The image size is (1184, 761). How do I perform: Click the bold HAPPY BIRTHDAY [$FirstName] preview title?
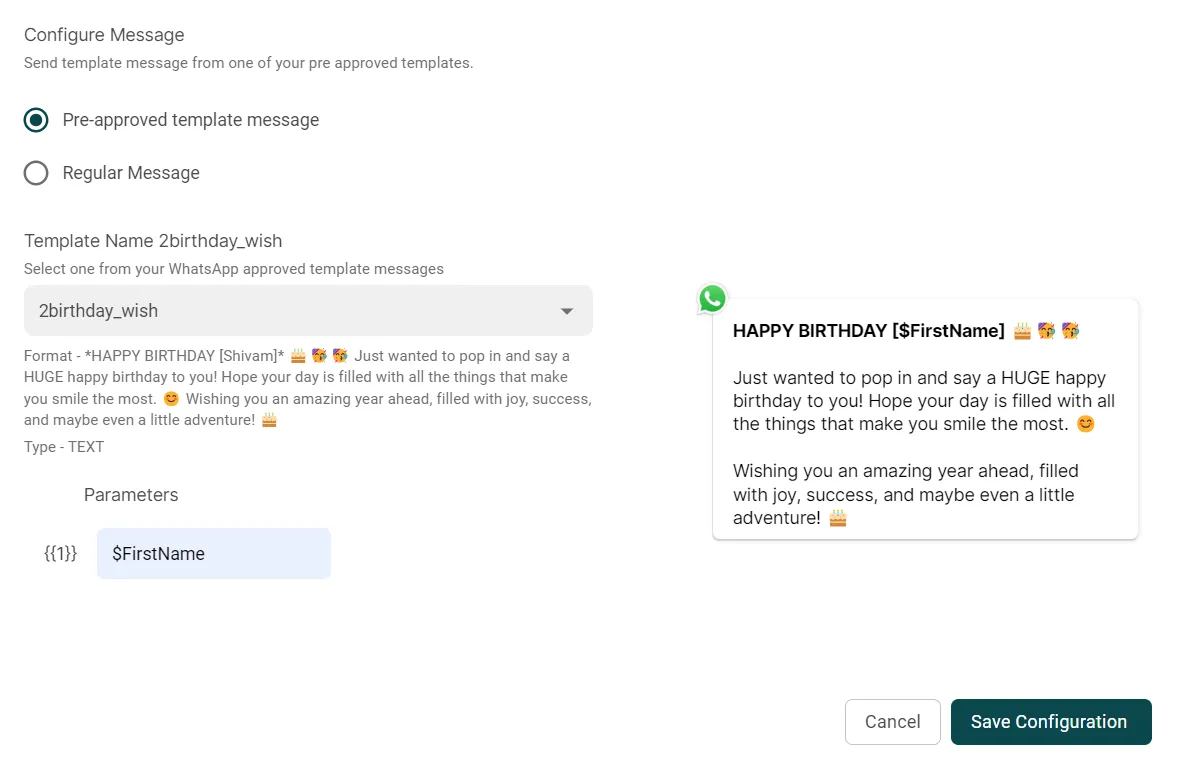(868, 331)
